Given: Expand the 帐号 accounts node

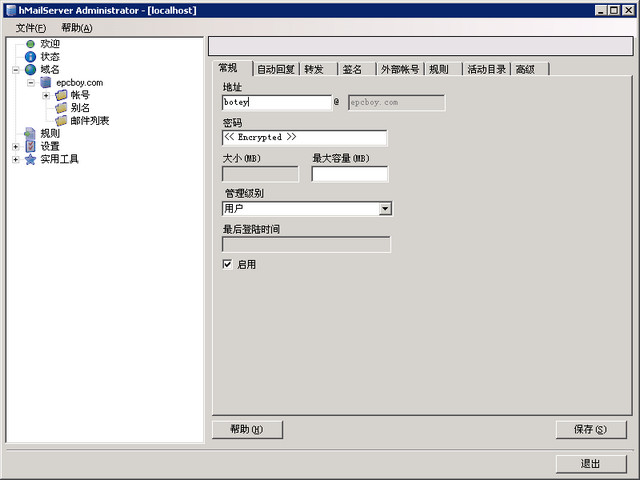Looking at the screenshot, I should 46,96.
